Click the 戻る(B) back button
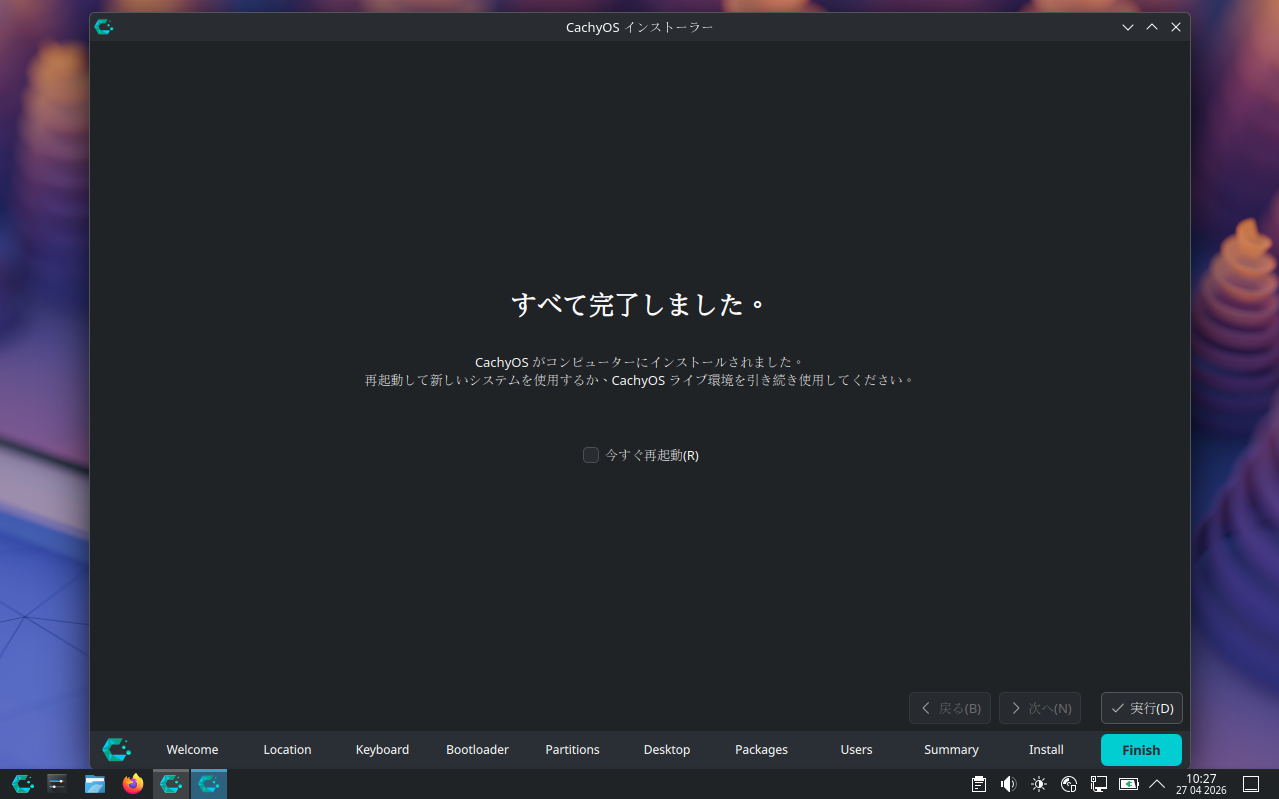 (x=950, y=708)
